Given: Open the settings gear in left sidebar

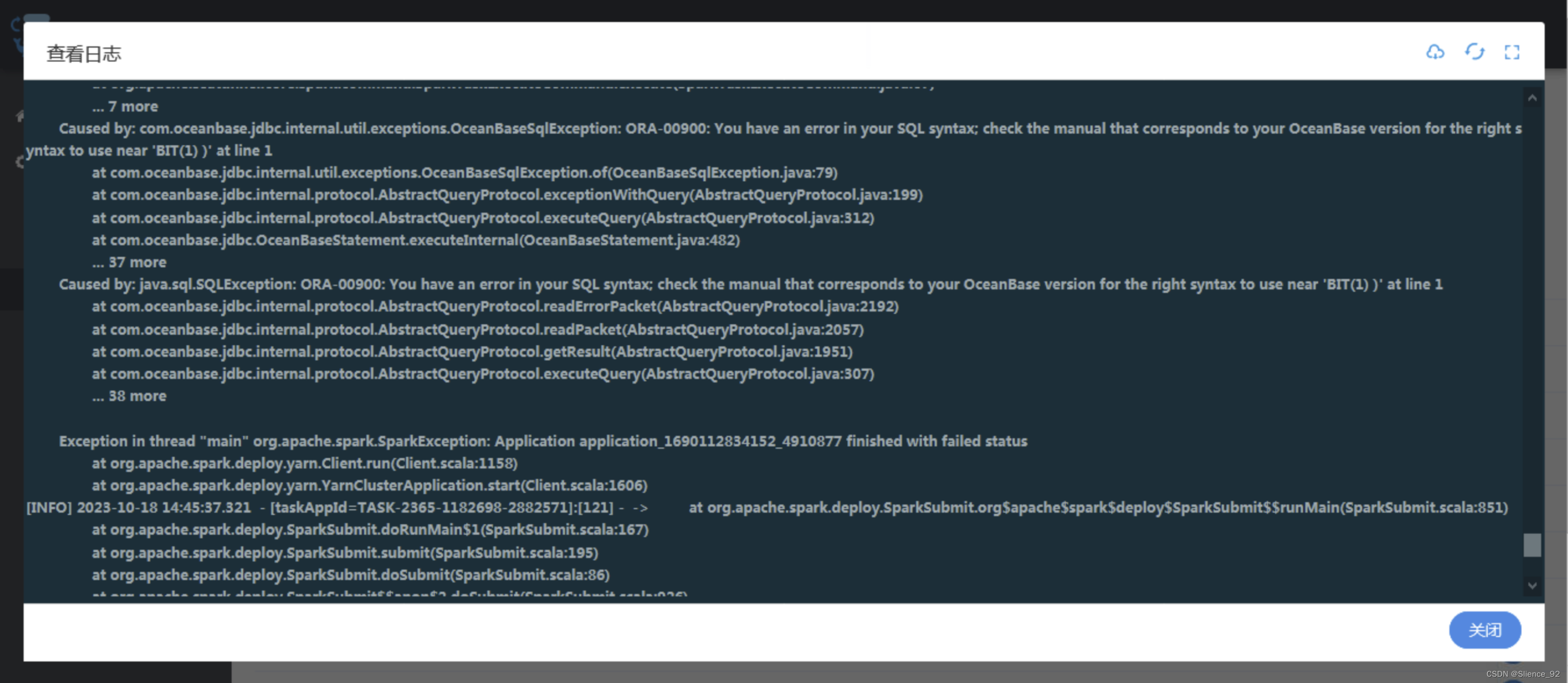Looking at the screenshot, I should pyautogui.click(x=20, y=161).
